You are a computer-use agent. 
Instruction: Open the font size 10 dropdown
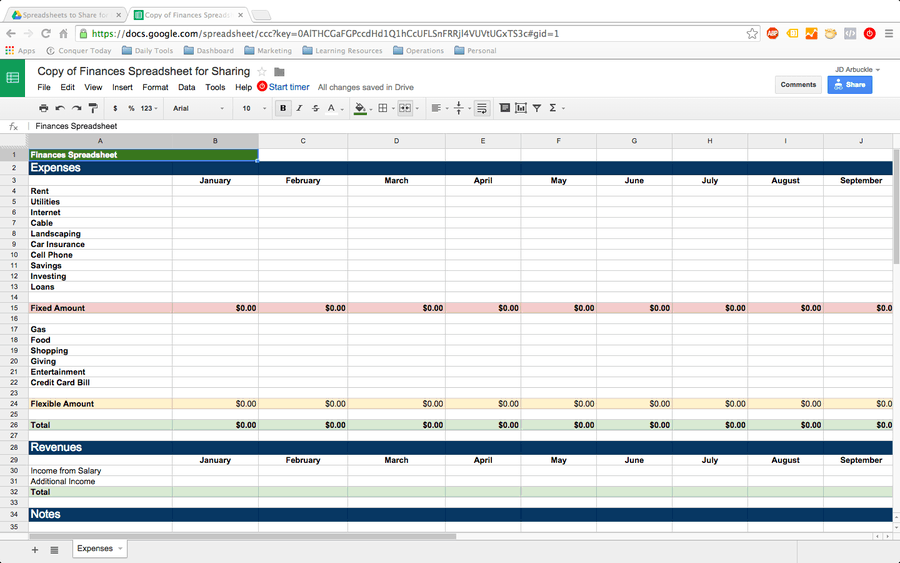click(254, 108)
